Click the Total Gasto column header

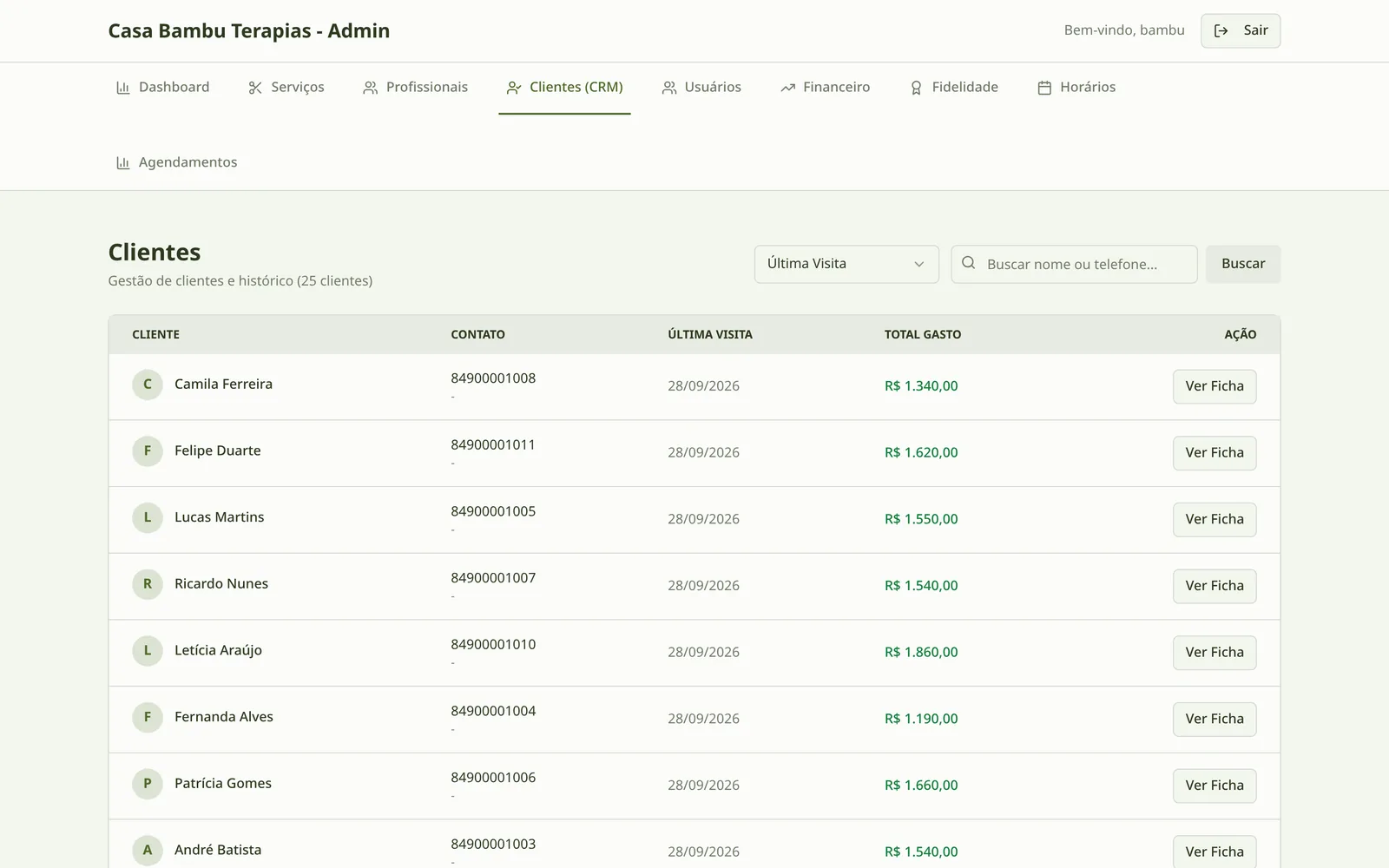[923, 334]
